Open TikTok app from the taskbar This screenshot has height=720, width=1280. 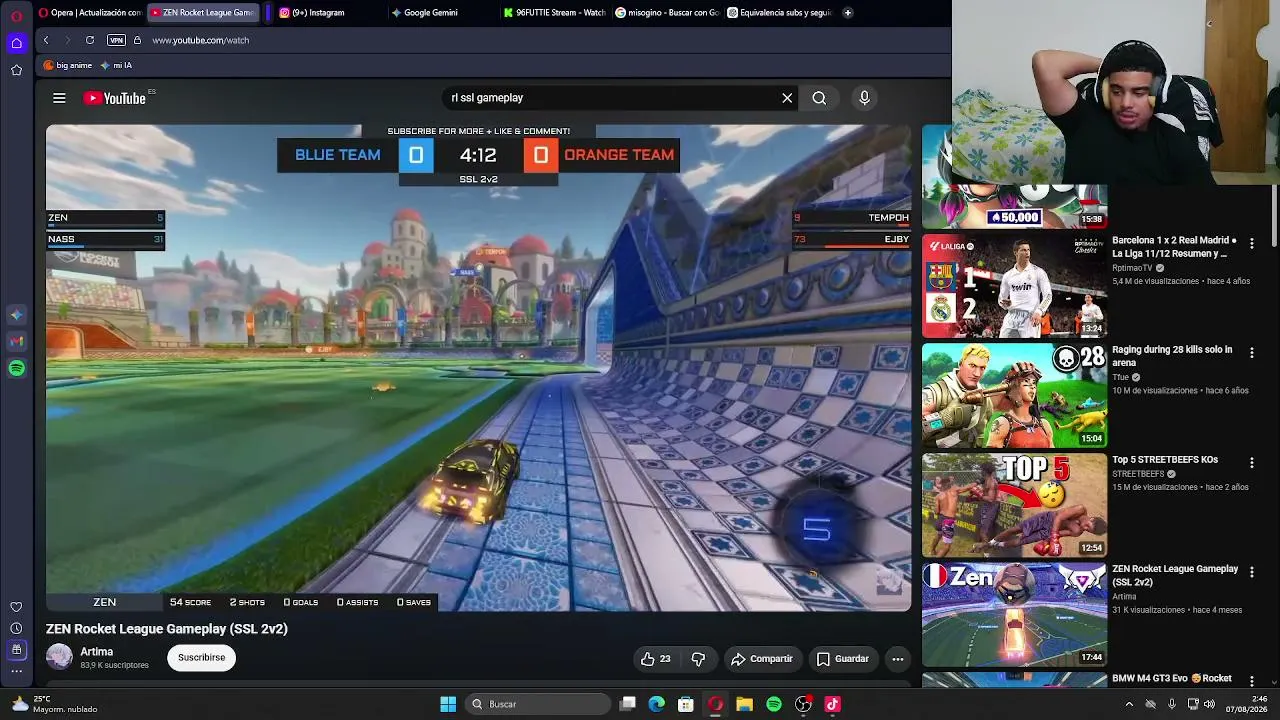[832, 704]
